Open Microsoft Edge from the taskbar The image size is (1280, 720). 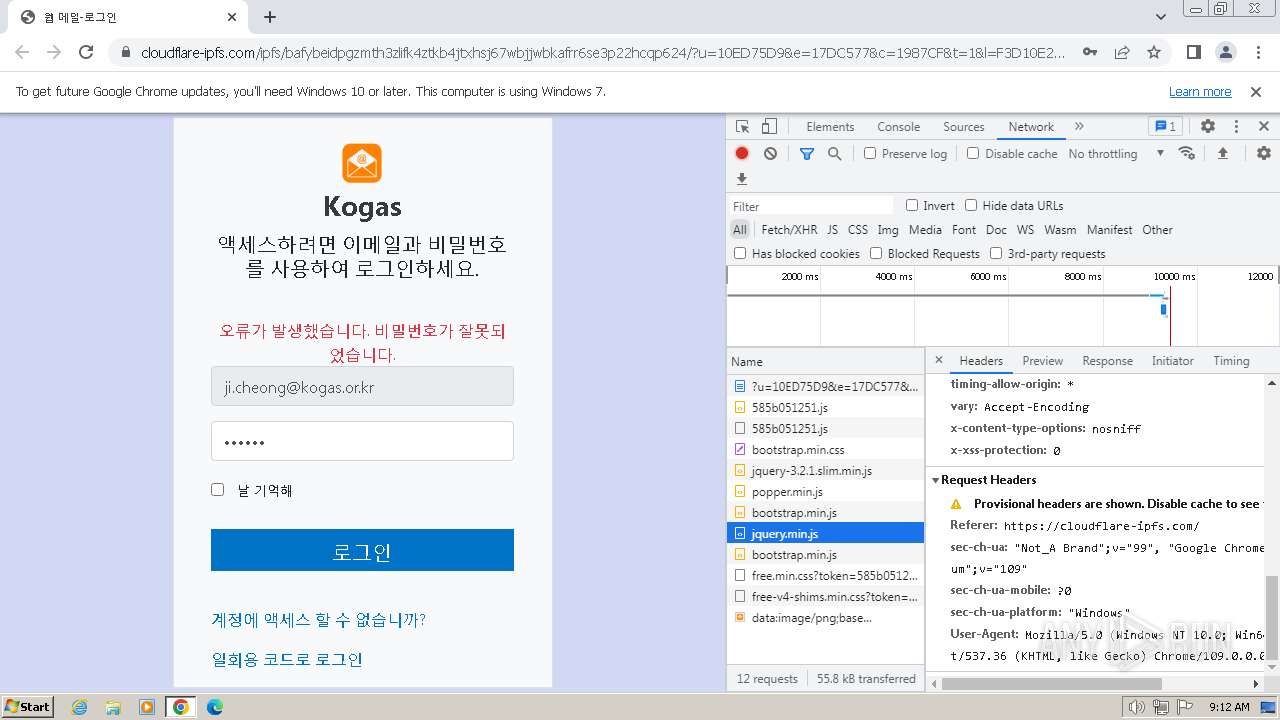pos(214,707)
